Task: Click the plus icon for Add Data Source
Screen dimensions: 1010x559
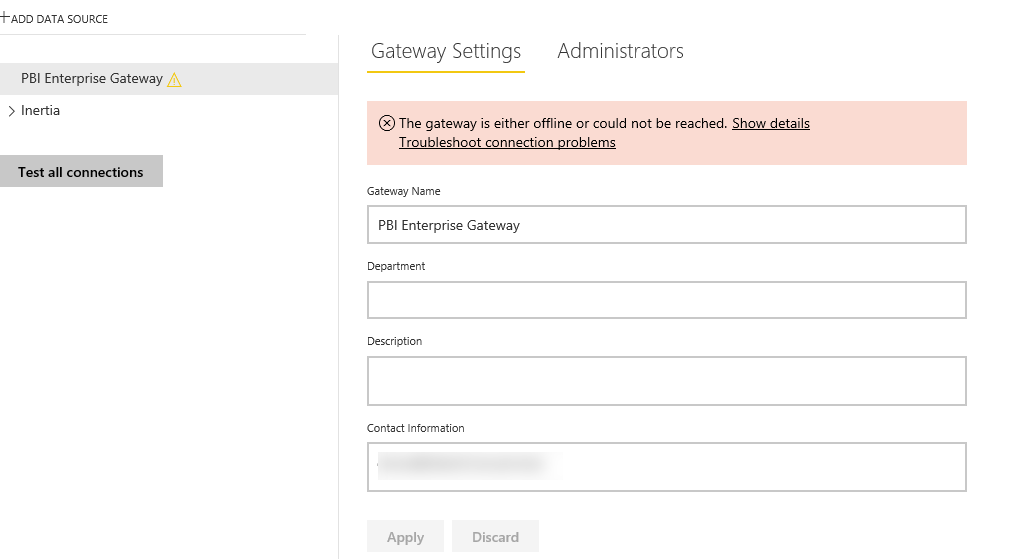Action: pyautogui.click(x=5, y=17)
